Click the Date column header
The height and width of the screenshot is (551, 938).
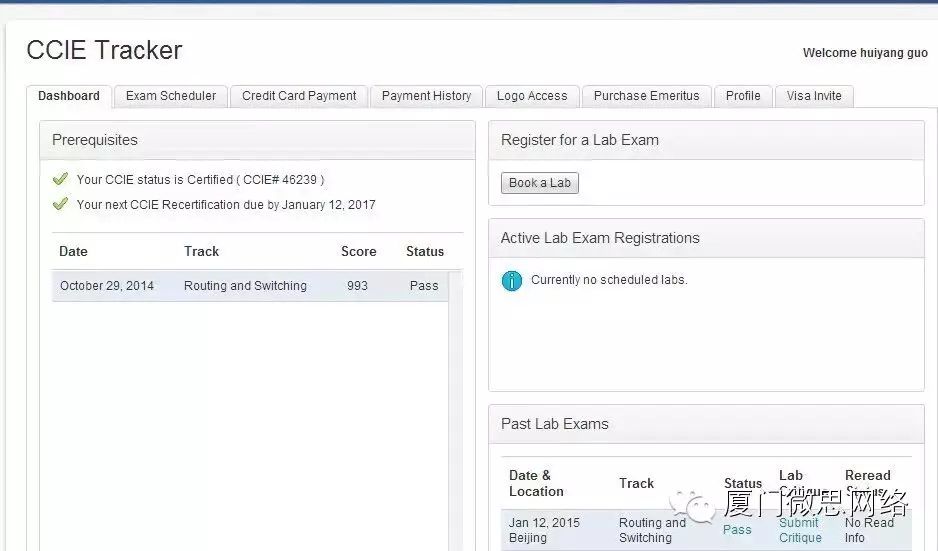(x=73, y=251)
